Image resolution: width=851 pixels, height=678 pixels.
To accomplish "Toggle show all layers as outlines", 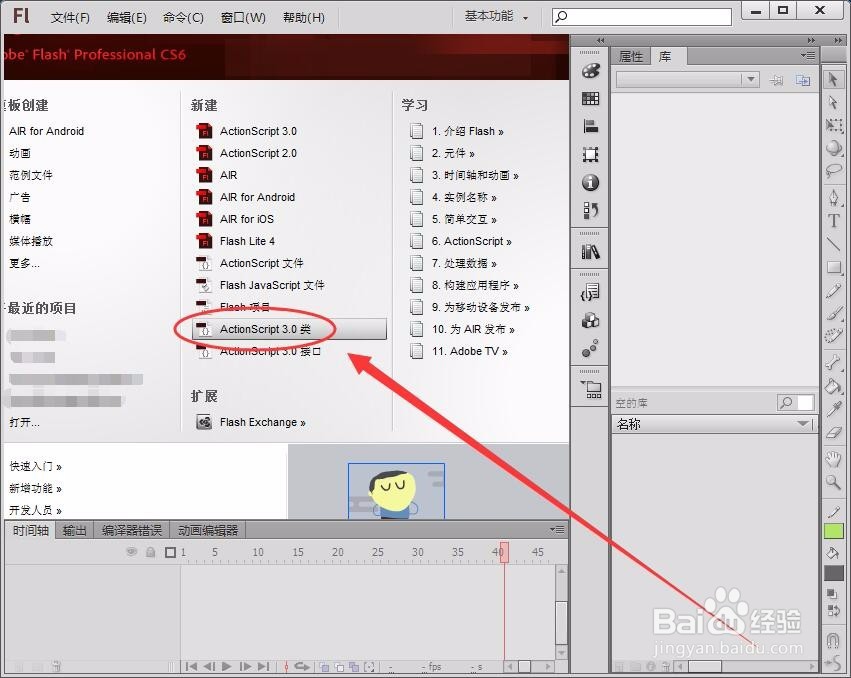I will [170, 552].
